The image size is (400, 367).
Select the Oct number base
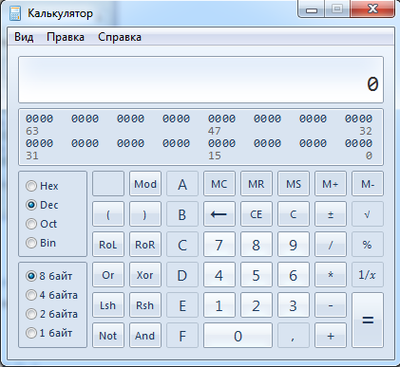(42, 224)
